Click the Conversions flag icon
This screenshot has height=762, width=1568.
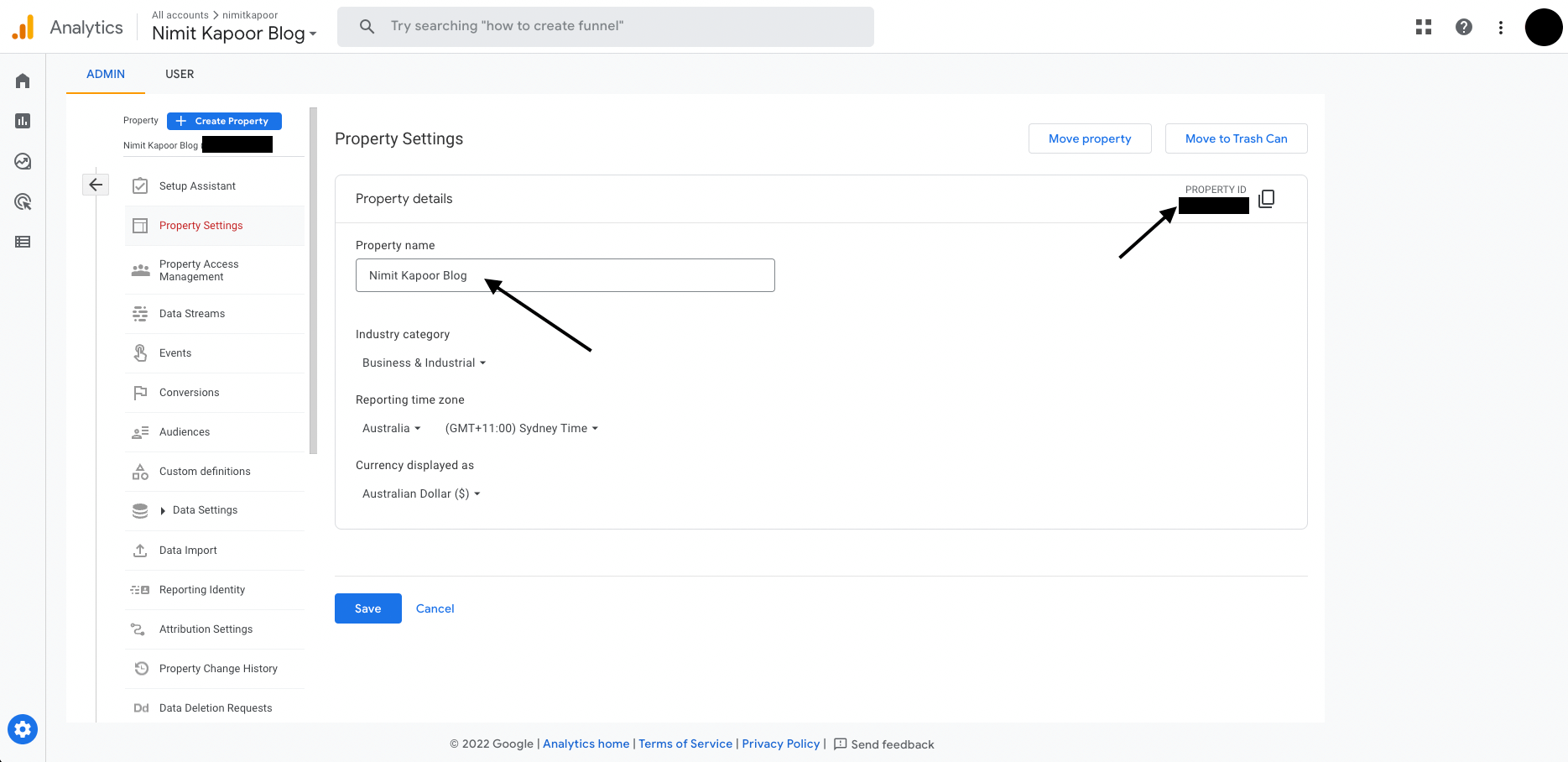(x=140, y=393)
